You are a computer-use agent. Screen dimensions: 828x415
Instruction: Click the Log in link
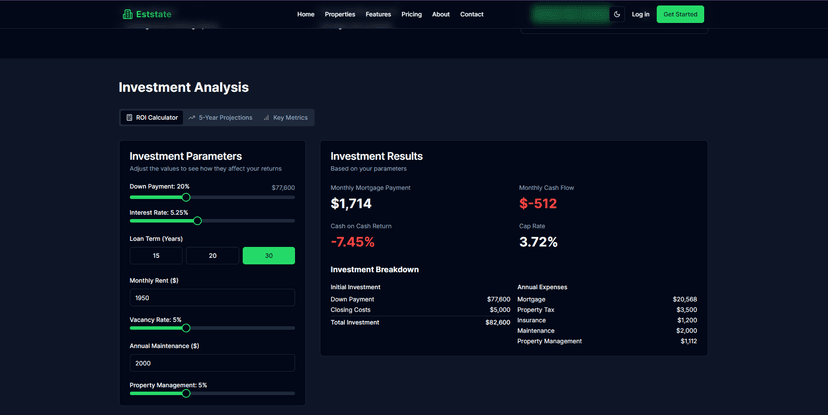tap(640, 14)
